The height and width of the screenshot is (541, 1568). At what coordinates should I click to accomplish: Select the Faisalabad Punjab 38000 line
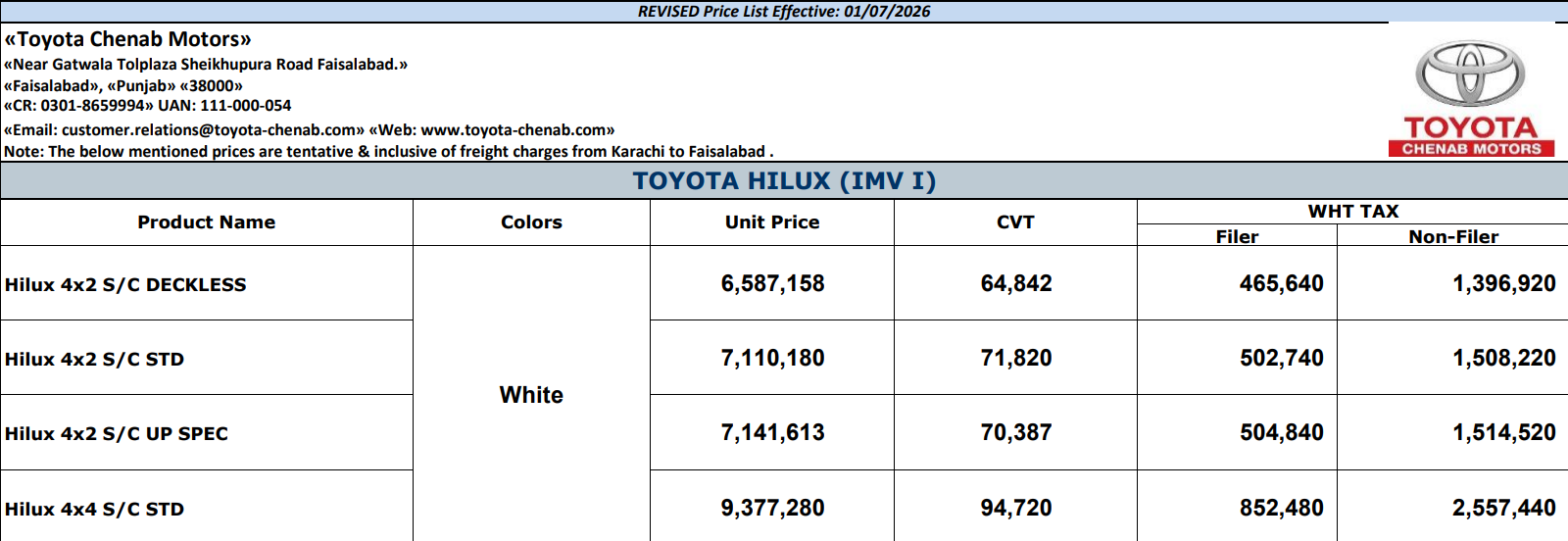coord(123,85)
